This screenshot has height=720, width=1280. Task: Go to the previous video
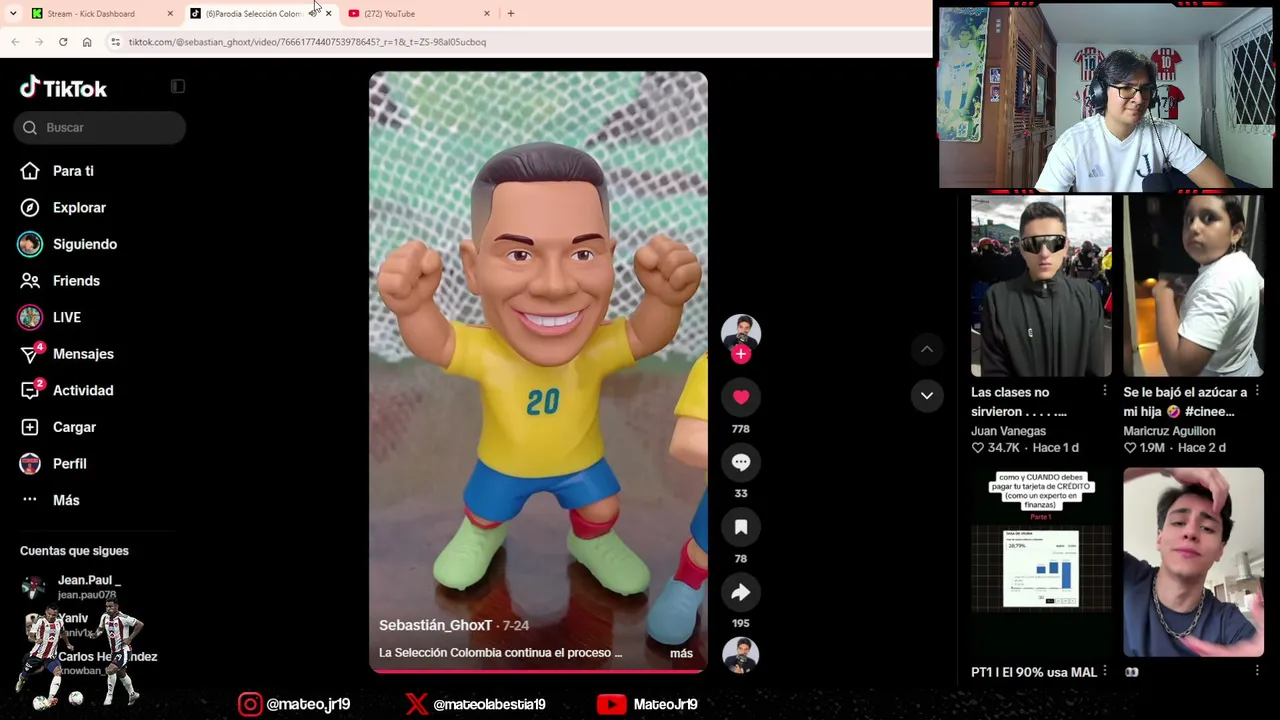point(927,349)
